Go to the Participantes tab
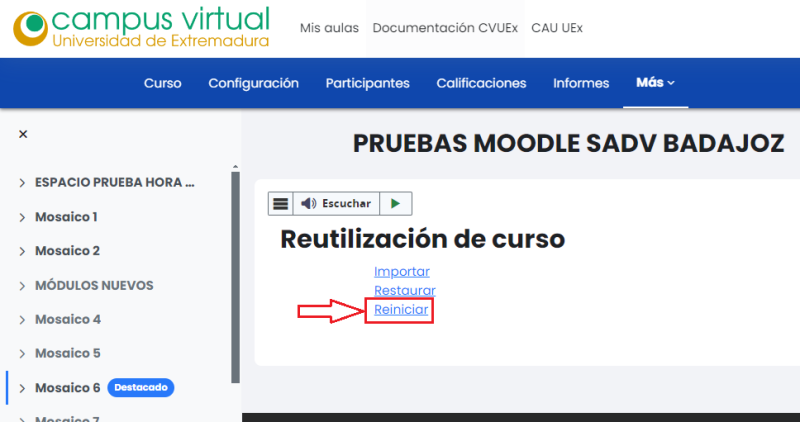800x422 pixels. click(367, 83)
